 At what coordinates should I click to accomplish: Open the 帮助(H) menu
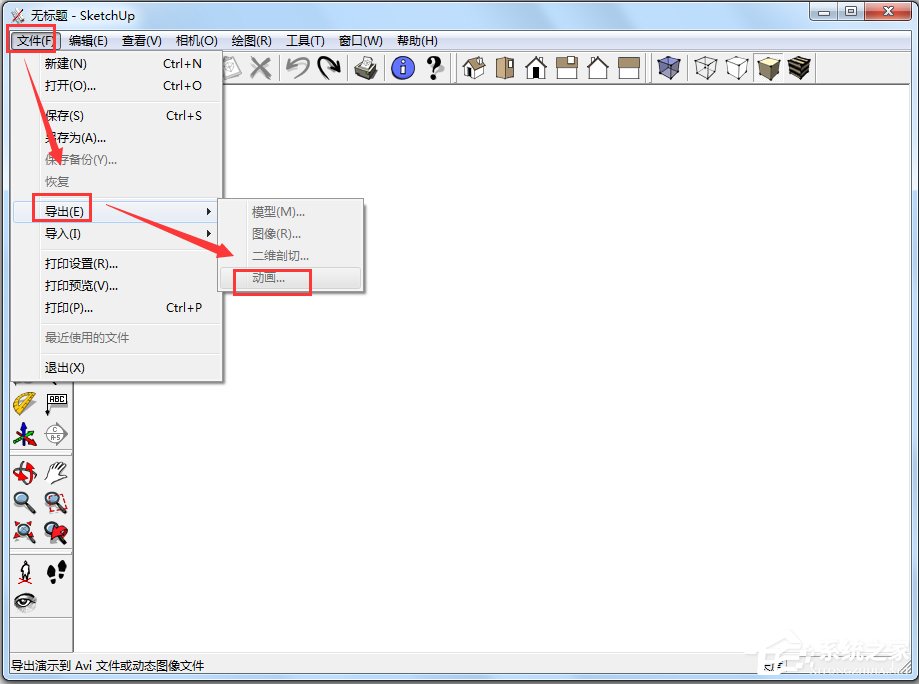[x=417, y=40]
